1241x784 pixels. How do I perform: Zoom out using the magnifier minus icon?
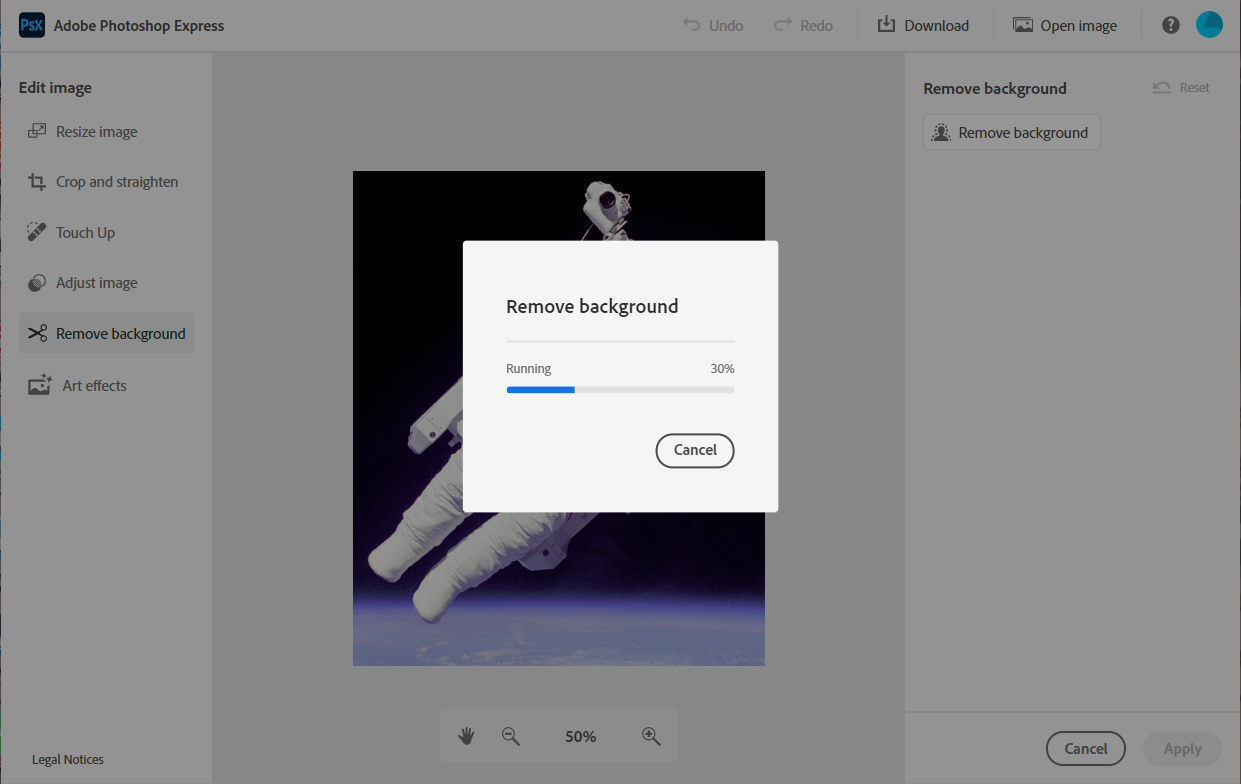click(511, 736)
